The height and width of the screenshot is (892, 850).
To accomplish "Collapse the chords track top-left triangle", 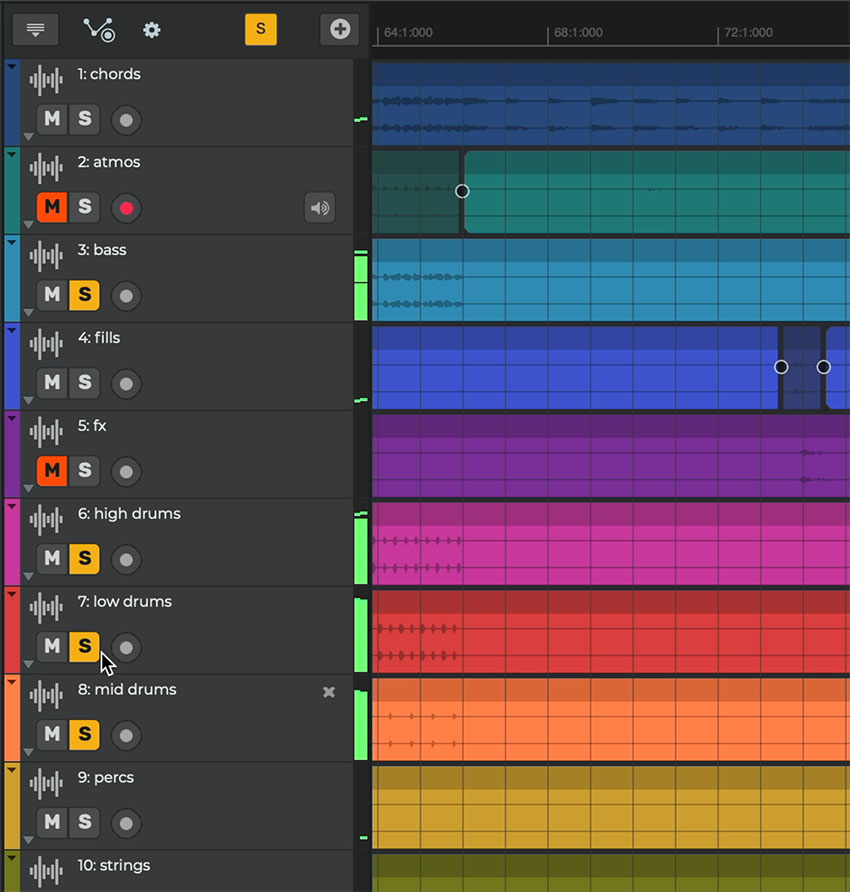I will pos(11,66).
